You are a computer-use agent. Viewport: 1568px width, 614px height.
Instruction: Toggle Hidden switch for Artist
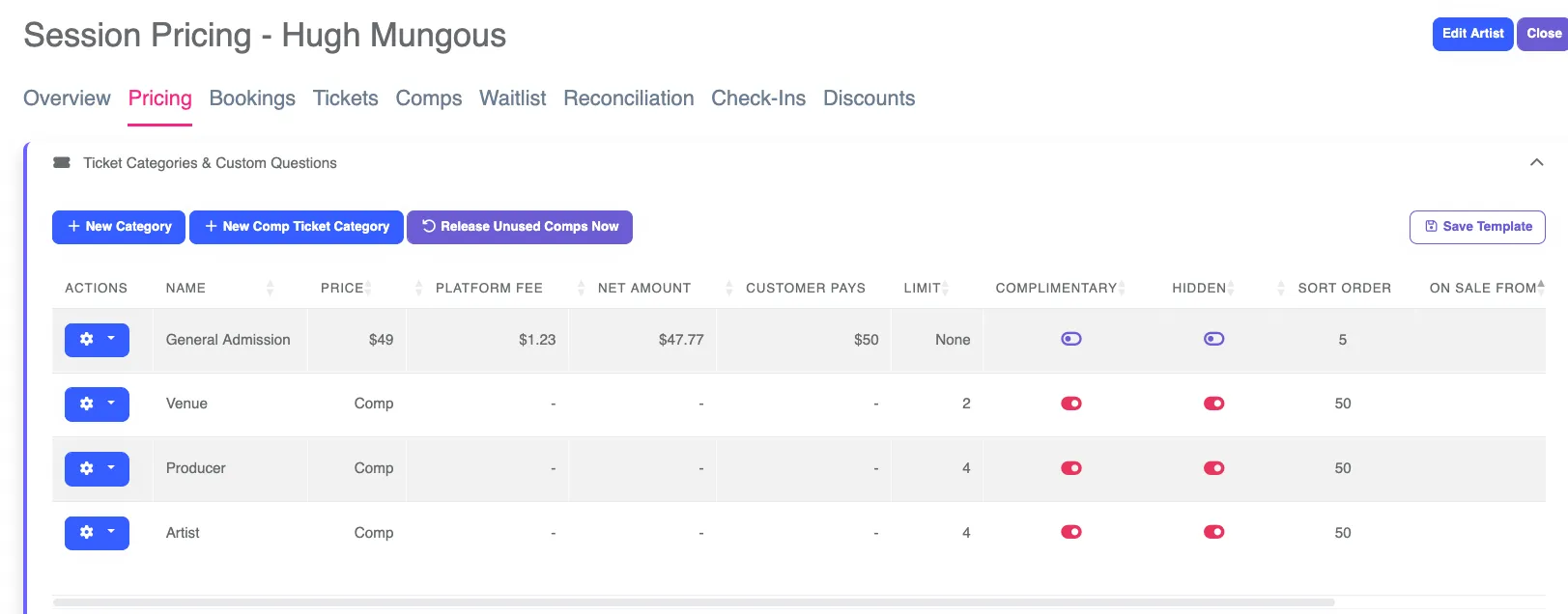(1213, 532)
